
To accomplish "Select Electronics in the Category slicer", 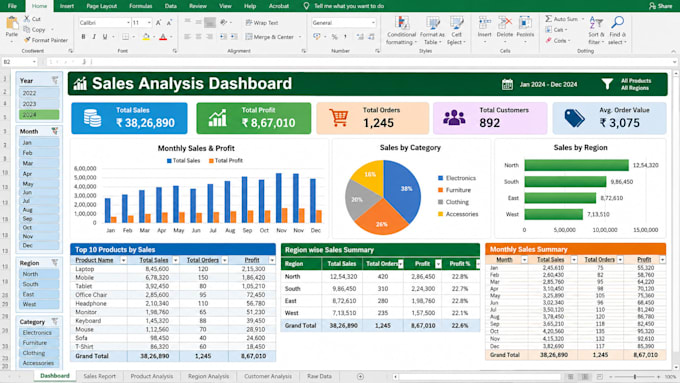I will 39,333.
